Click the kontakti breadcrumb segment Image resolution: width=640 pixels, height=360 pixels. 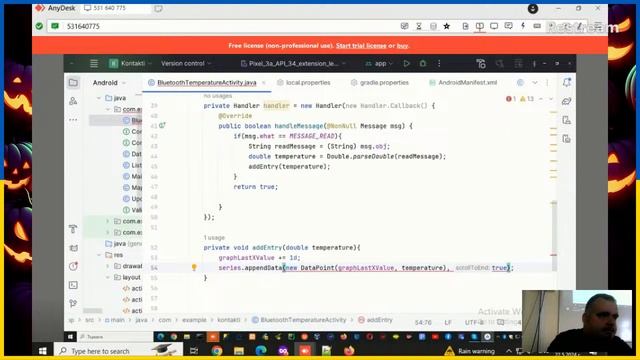point(229,320)
